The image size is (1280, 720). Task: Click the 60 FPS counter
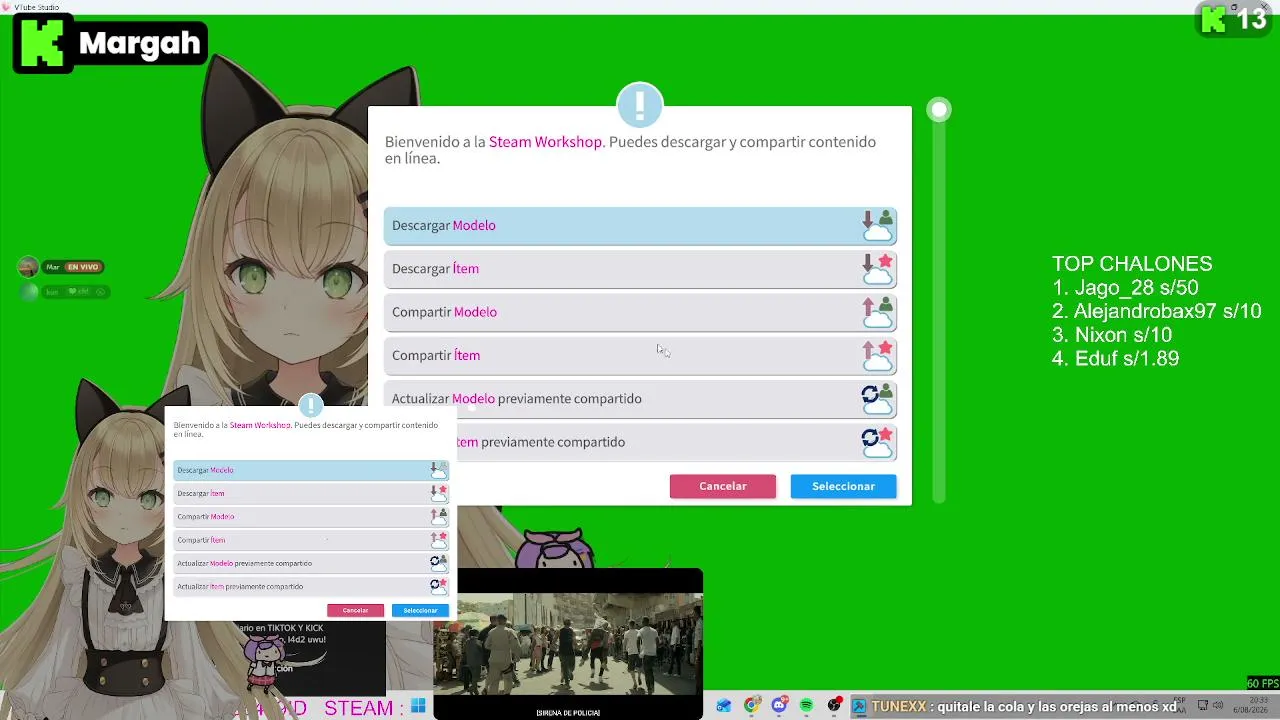pos(1263,684)
